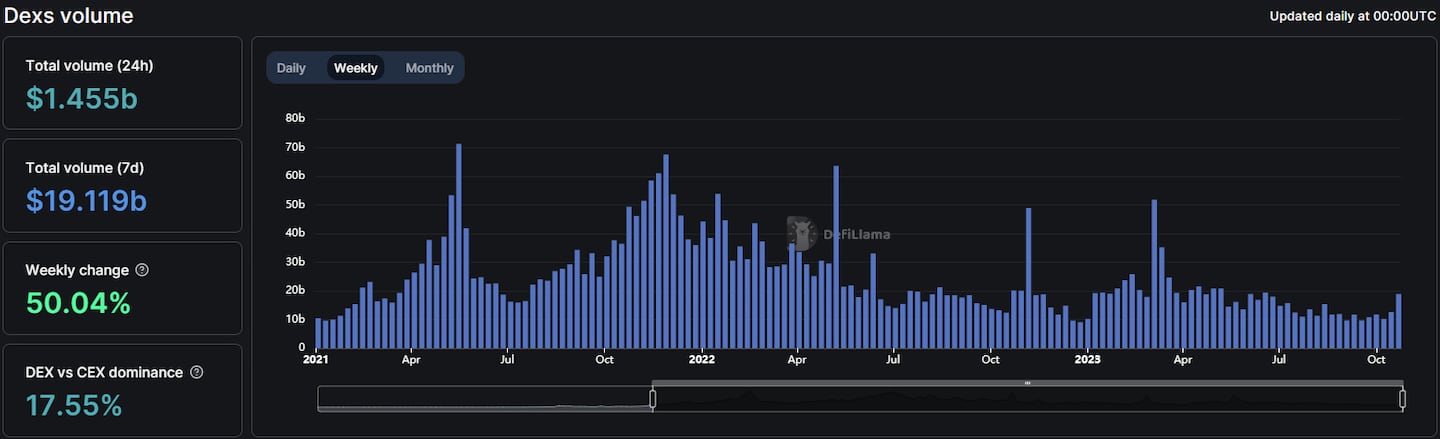The width and height of the screenshot is (1440, 439).
Task: Click the $19.119b total 7d volume value
Action: click(x=86, y=200)
